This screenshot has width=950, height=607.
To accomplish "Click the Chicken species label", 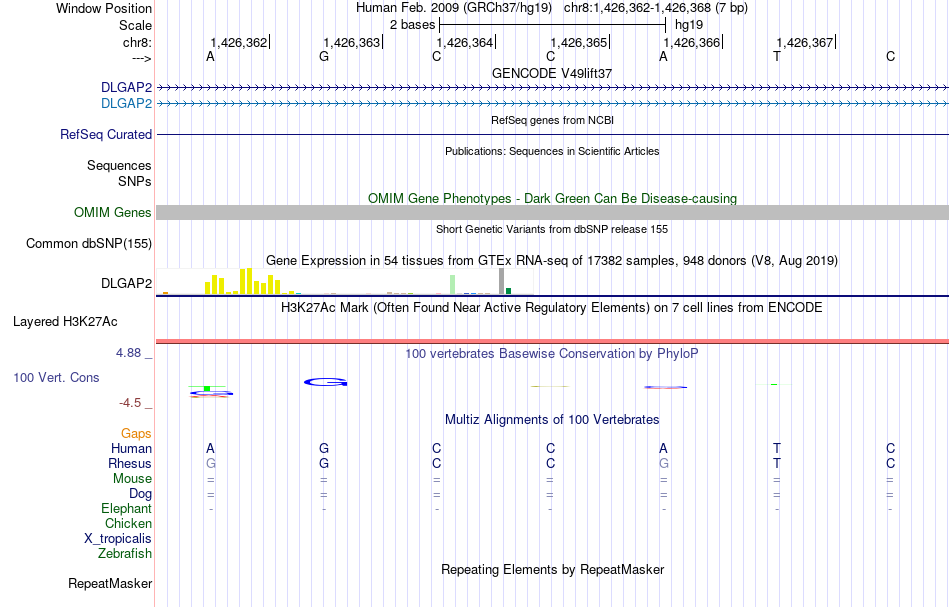I will pyautogui.click(x=128, y=523).
